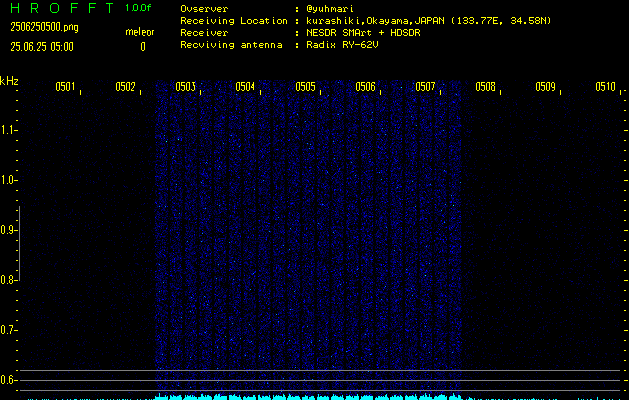This screenshot has height=400, width=629.
Task: Click the timestamp 25.06.25 05:00
Action: point(42,47)
